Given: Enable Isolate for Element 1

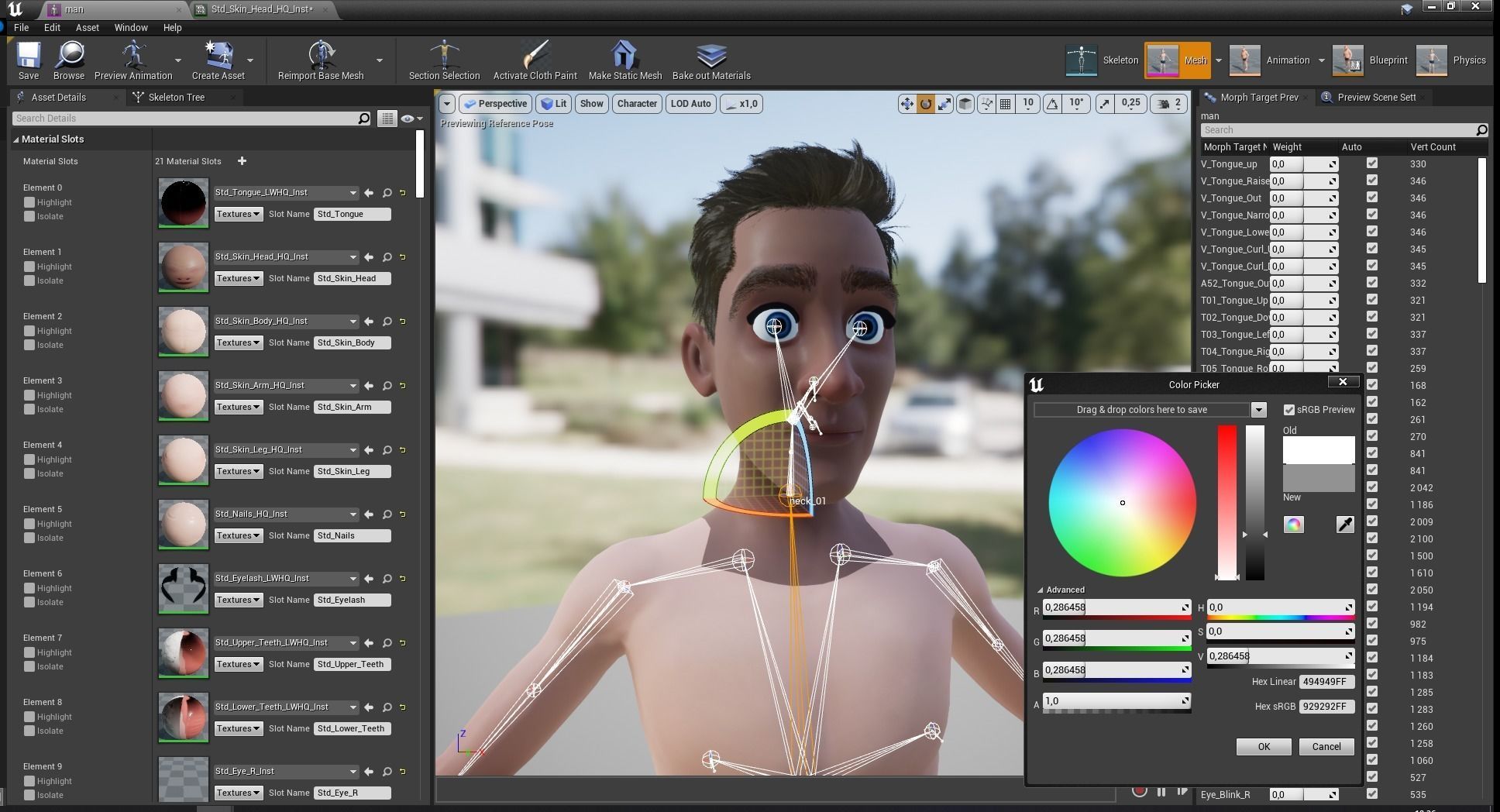Looking at the screenshot, I should [29, 280].
